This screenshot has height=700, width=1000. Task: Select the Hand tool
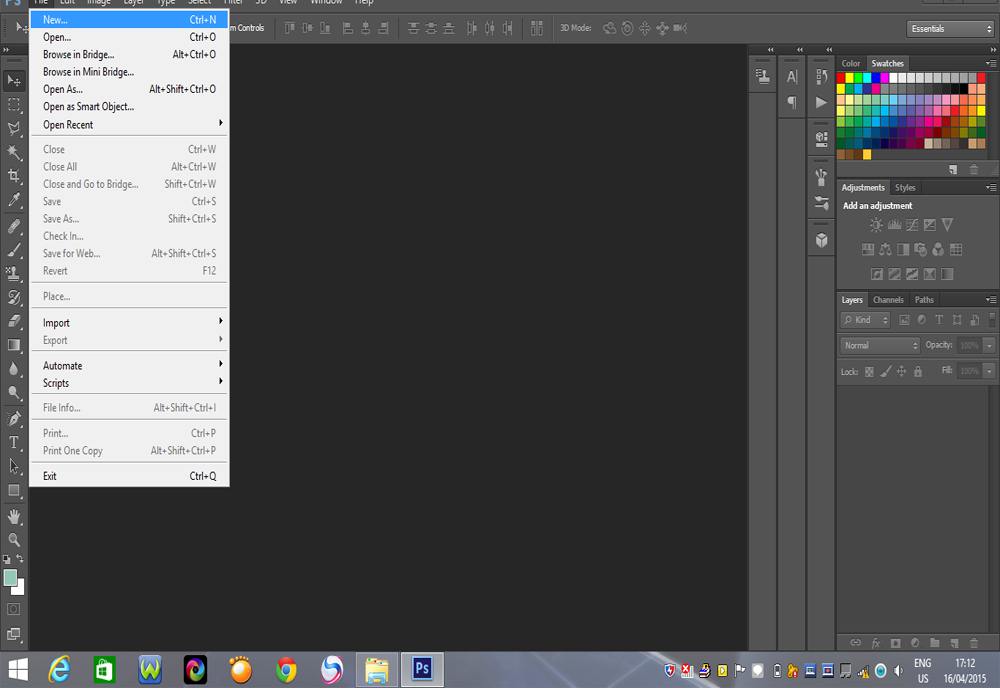click(x=14, y=516)
